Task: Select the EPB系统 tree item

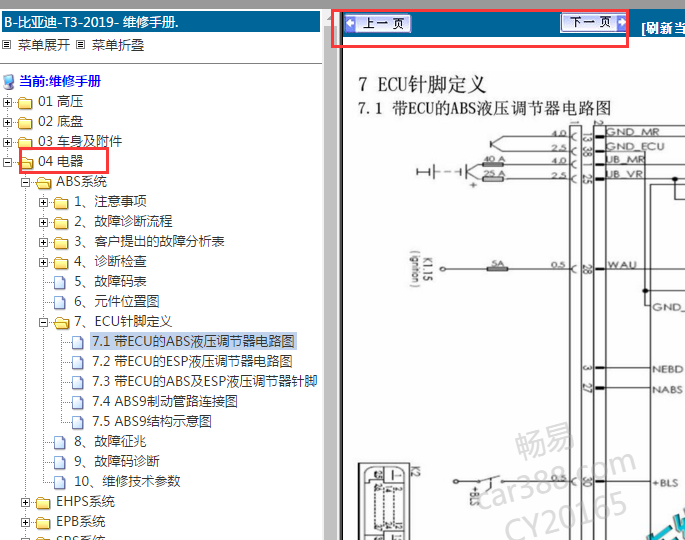Action: pos(81,521)
